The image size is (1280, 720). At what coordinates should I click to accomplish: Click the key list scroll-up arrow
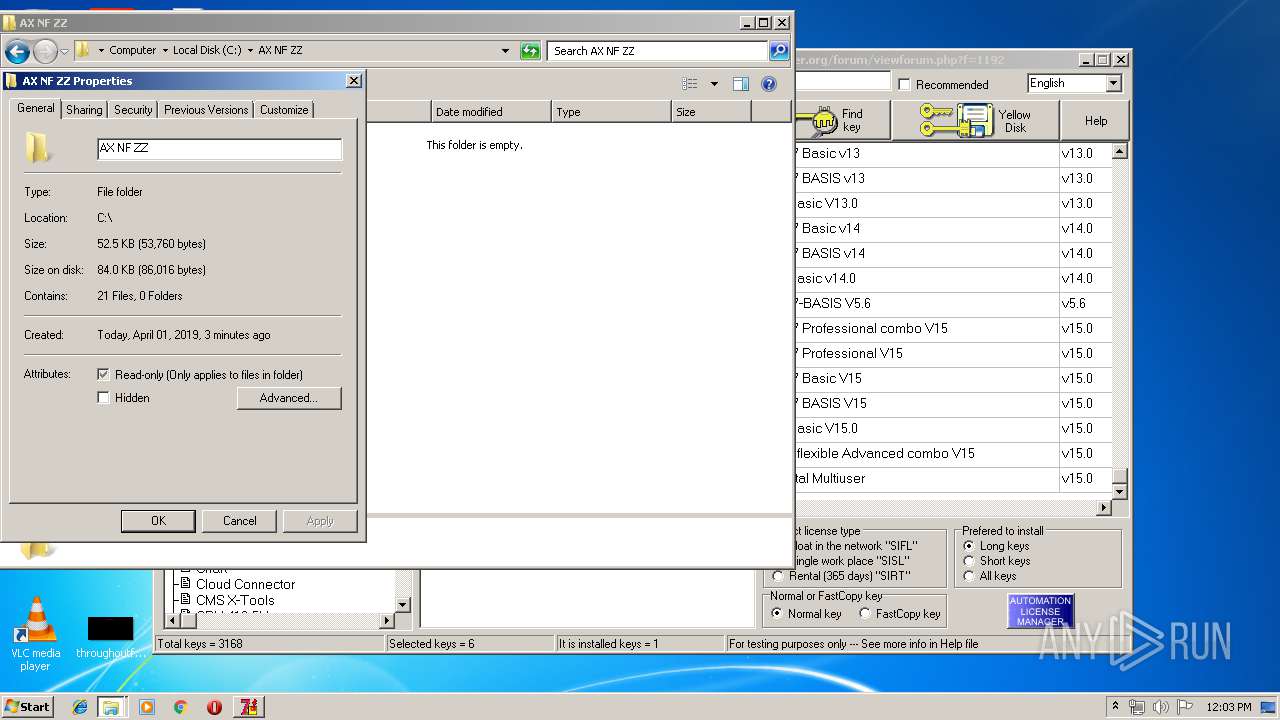[1120, 152]
